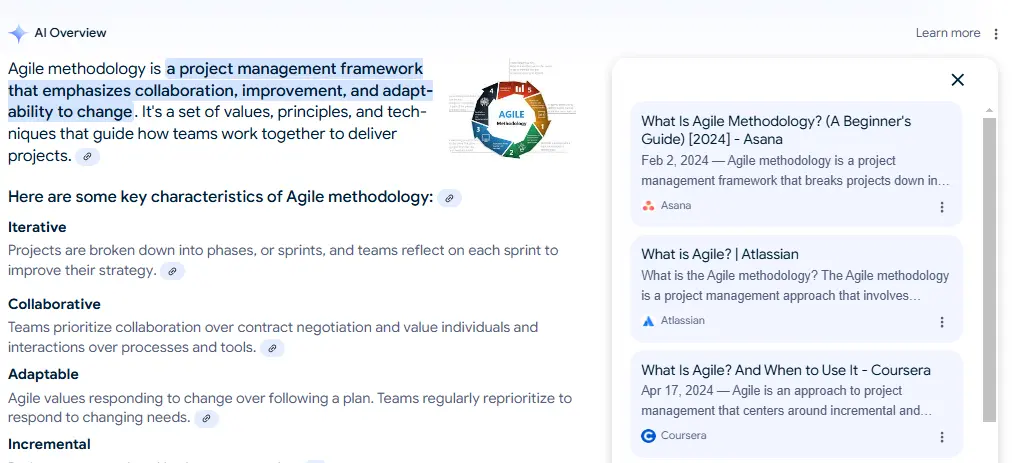Click the sources panel vertical scrollbar

[x=989, y=270]
